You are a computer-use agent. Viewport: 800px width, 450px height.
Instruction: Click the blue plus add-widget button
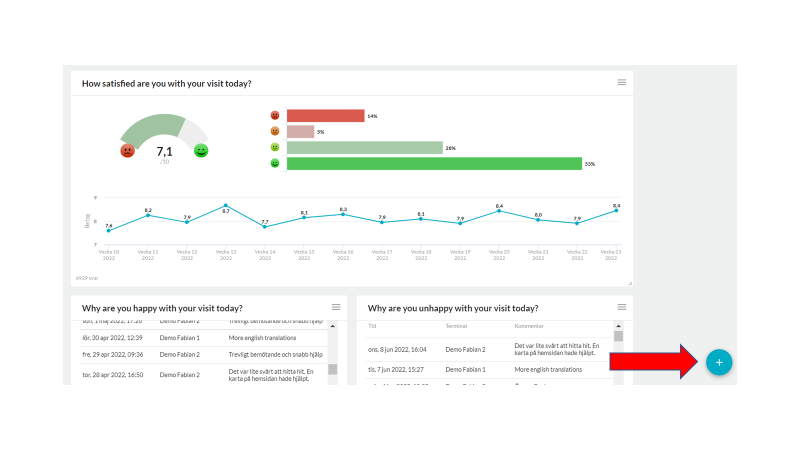(x=719, y=362)
